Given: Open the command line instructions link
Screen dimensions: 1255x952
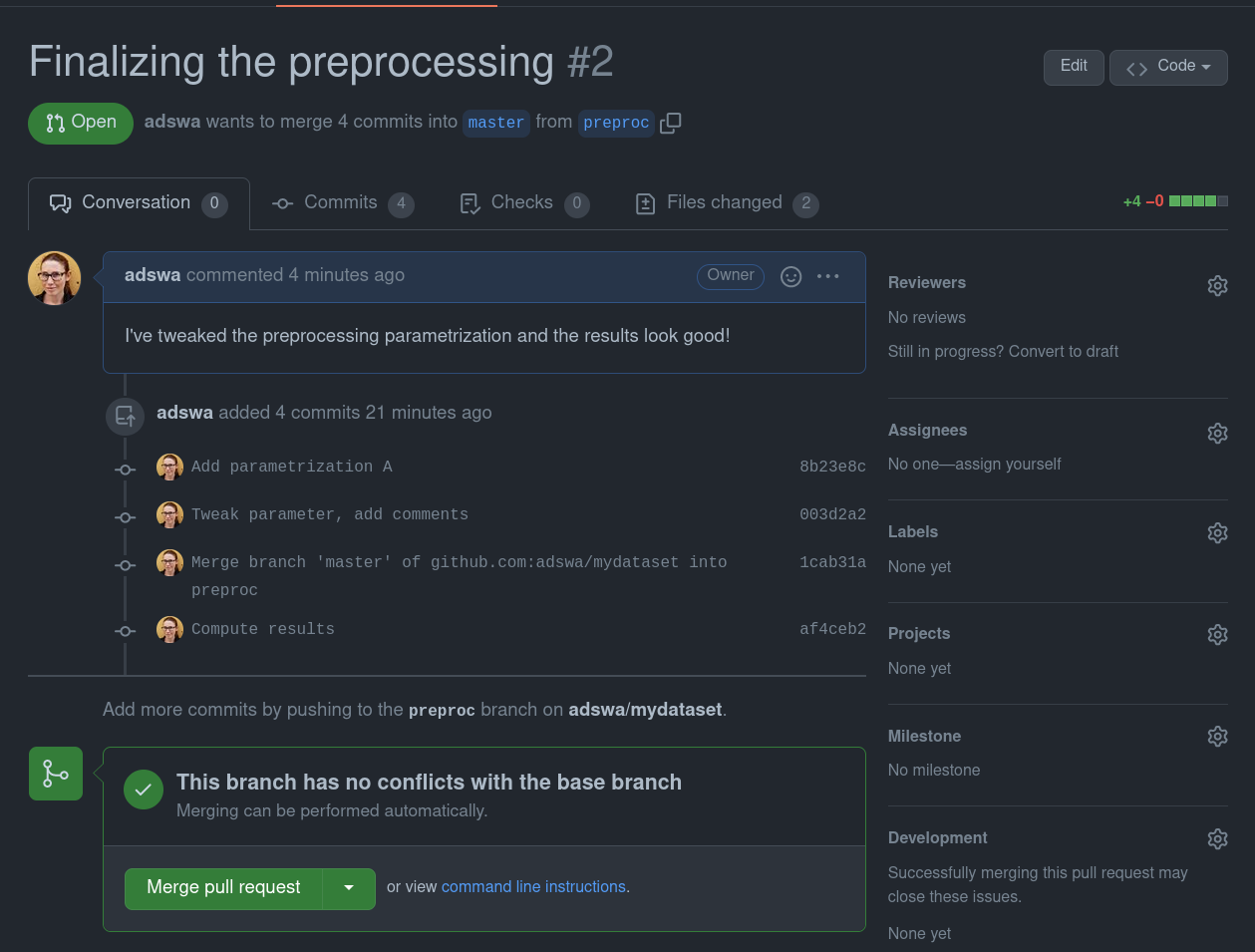Looking at the screenshot, I should (533, 887).
